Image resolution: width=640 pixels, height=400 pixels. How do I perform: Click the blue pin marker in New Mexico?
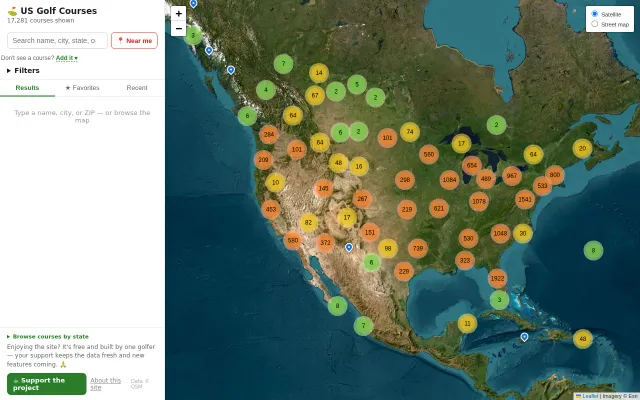[x=349, y=247]
